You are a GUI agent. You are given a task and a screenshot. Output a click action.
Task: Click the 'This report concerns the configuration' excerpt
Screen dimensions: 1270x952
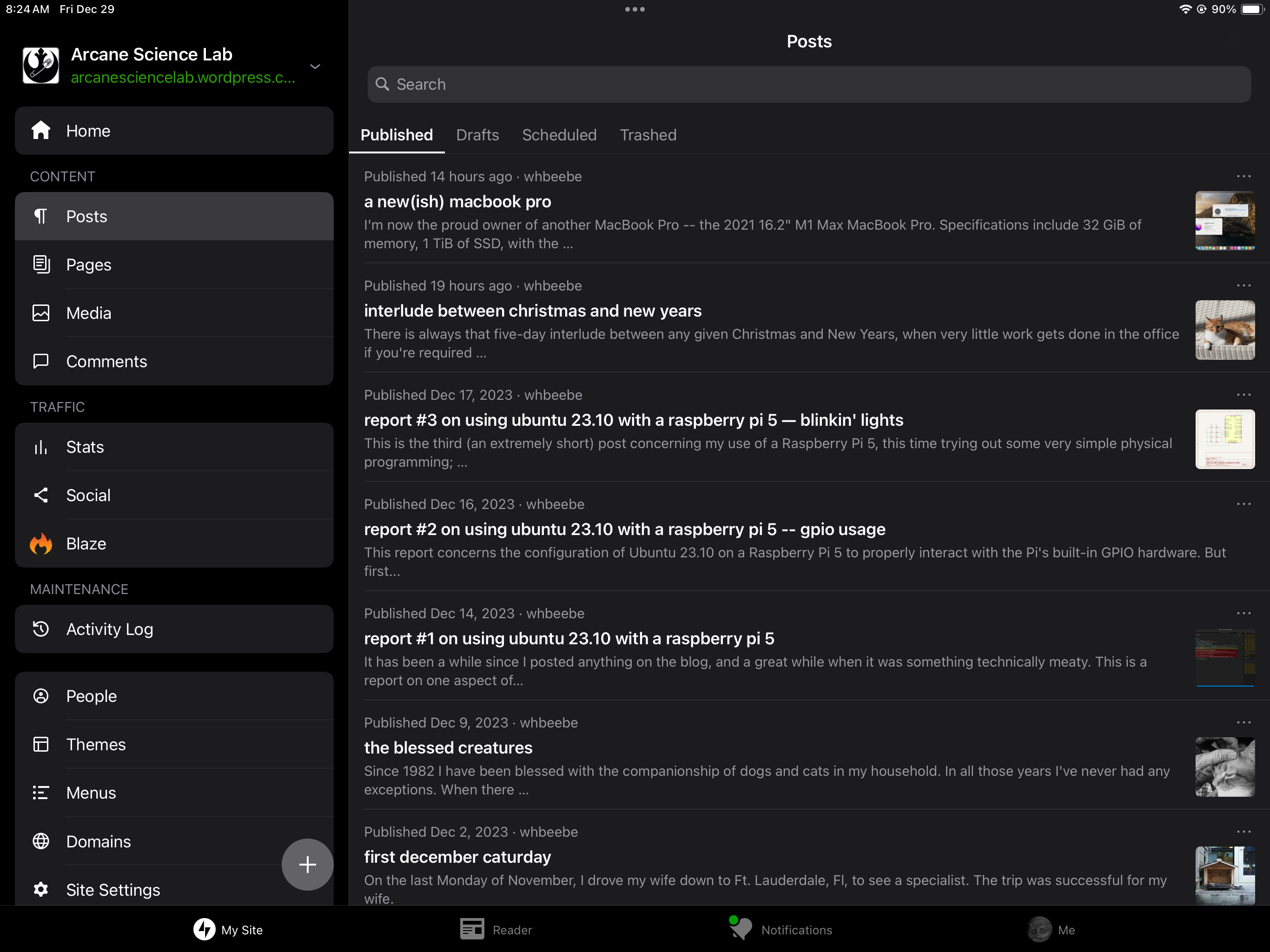coord(794,562)
